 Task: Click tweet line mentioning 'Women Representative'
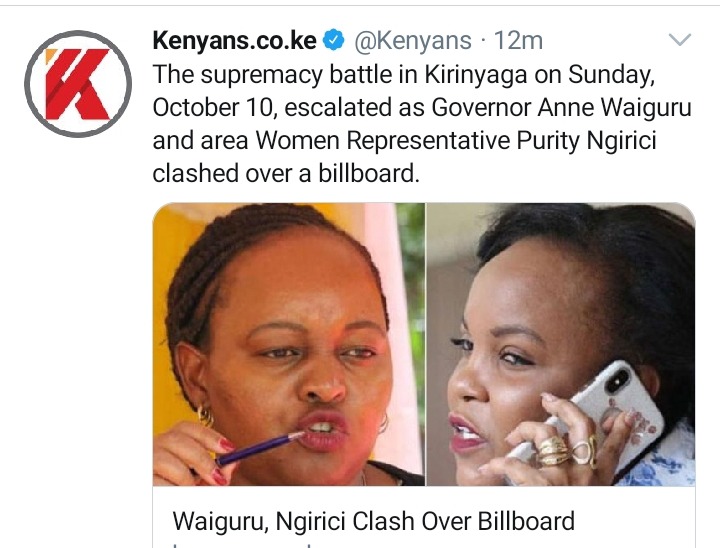click(x=404, y=141)
